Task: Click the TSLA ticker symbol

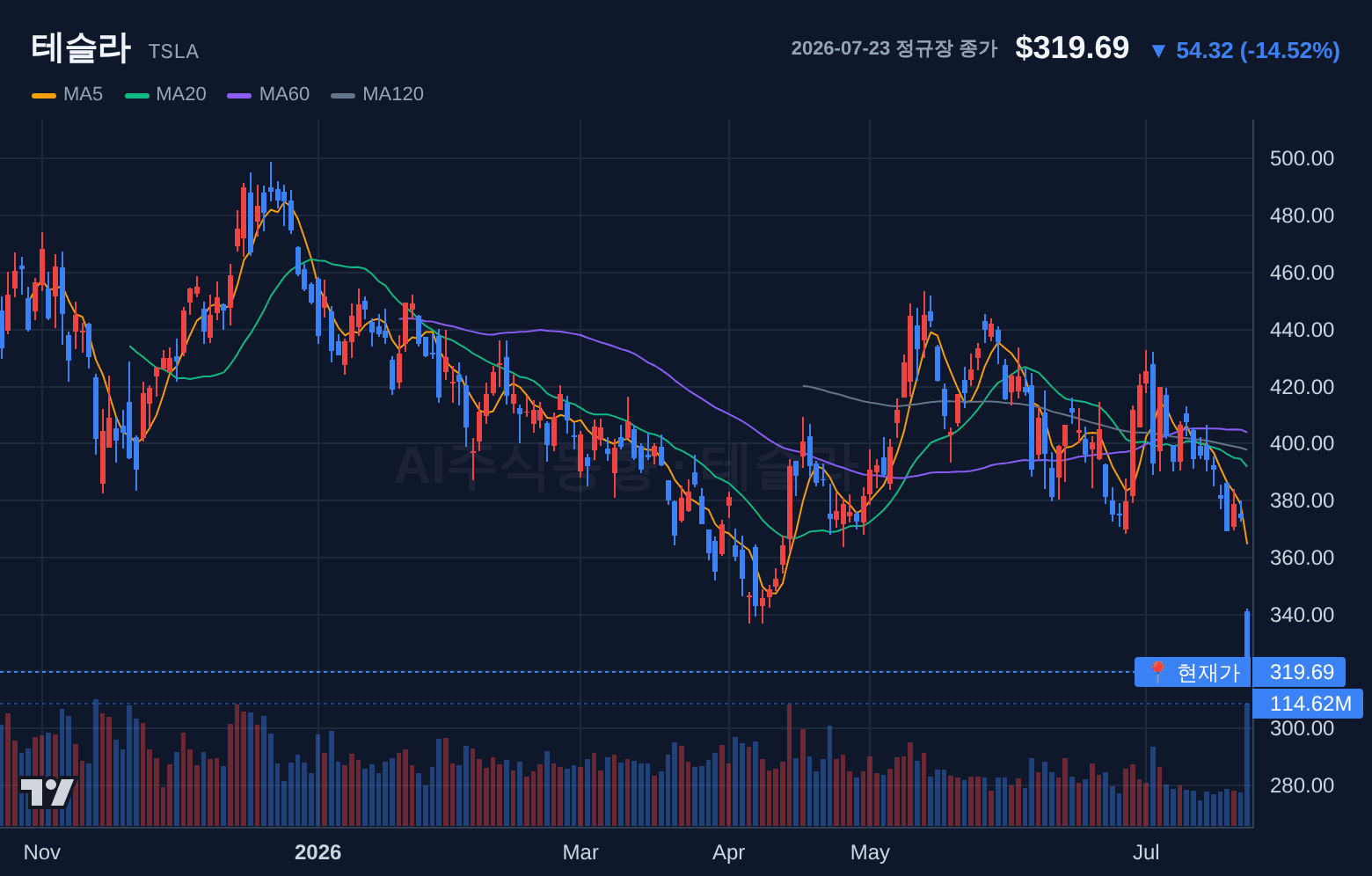Action: [173, 52]
